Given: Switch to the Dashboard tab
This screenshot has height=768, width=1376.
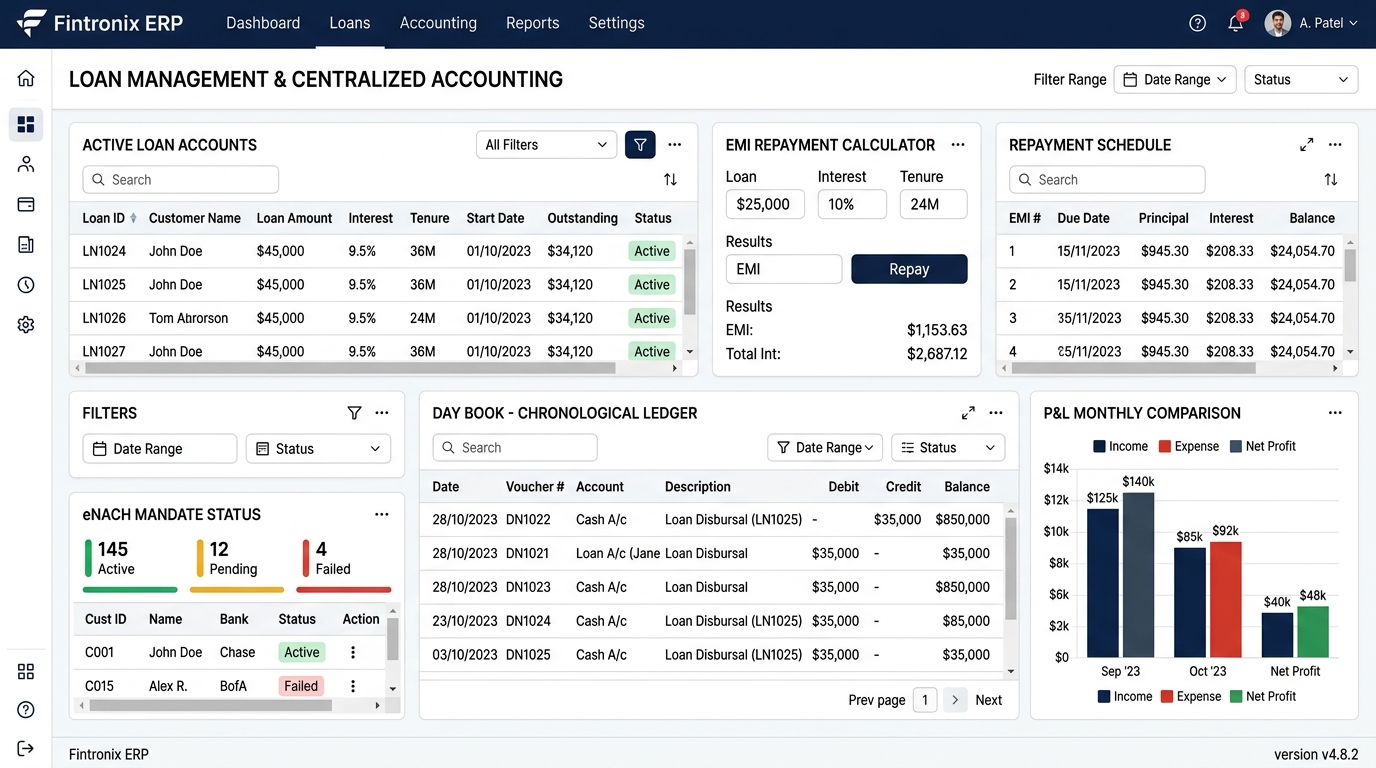Looking at the screenshot, I should click(x=263, y=23).
